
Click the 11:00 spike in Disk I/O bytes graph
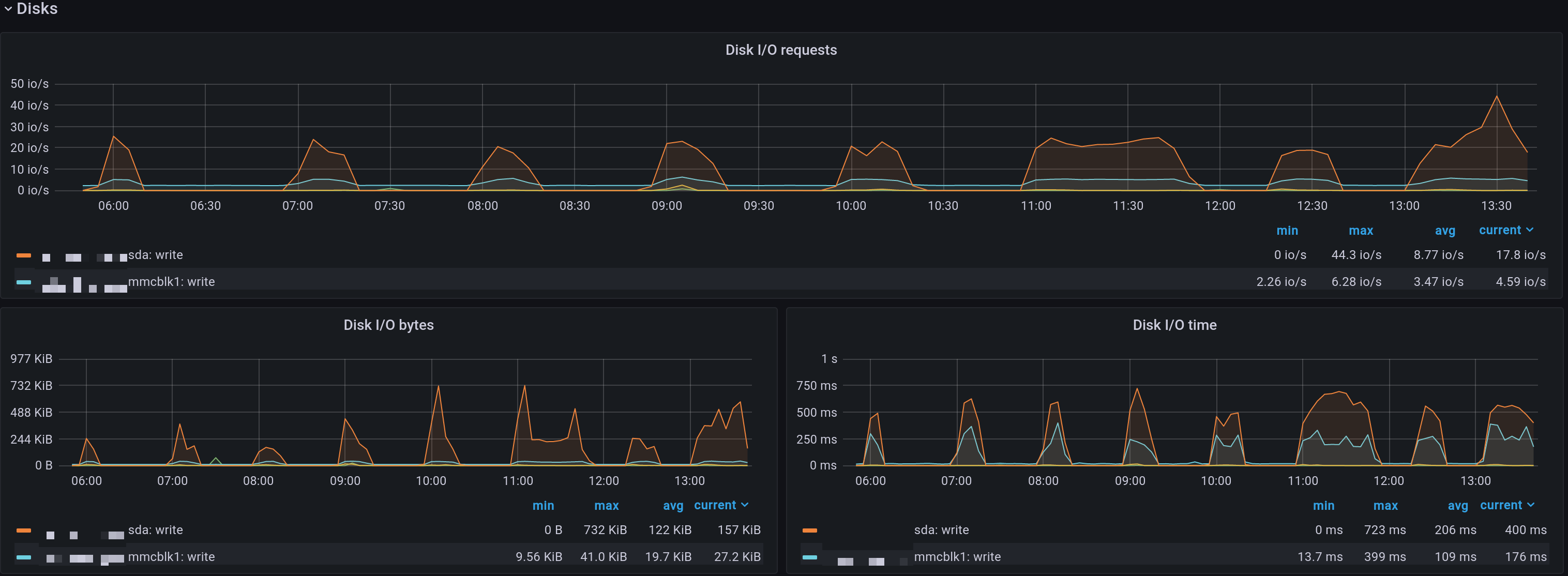[524, 385]
